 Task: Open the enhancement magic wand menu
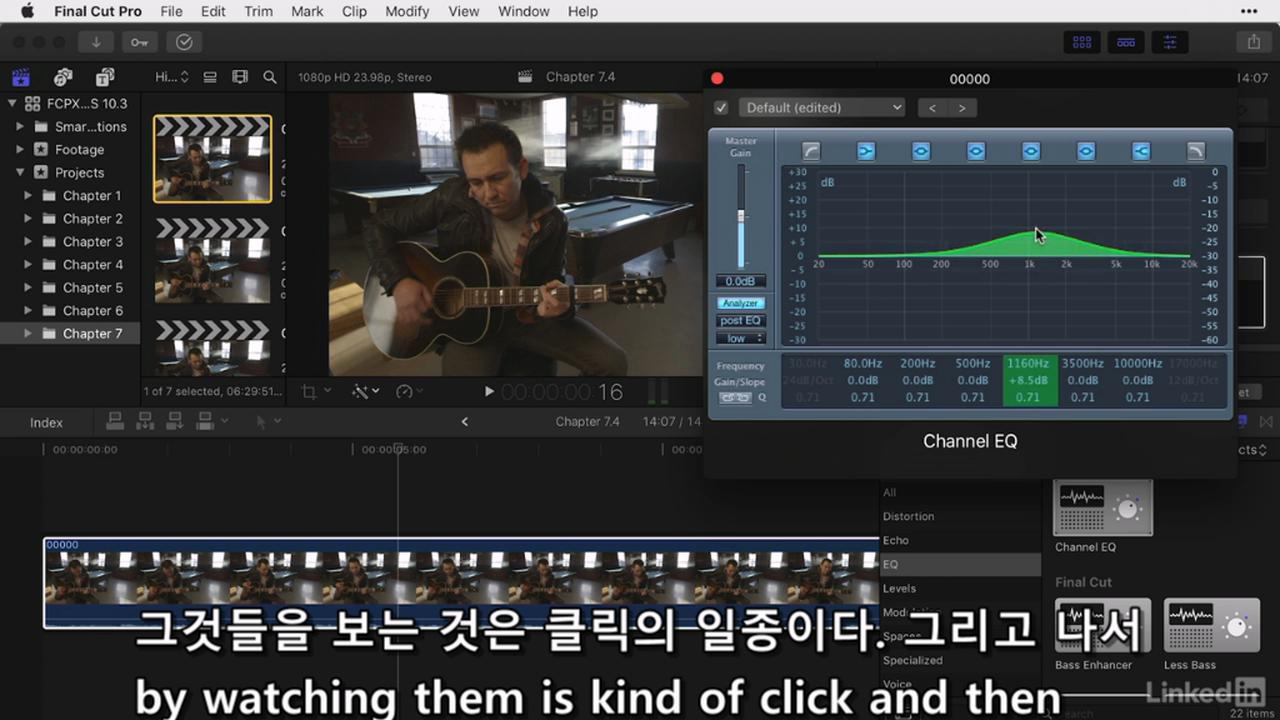[365, 391]
